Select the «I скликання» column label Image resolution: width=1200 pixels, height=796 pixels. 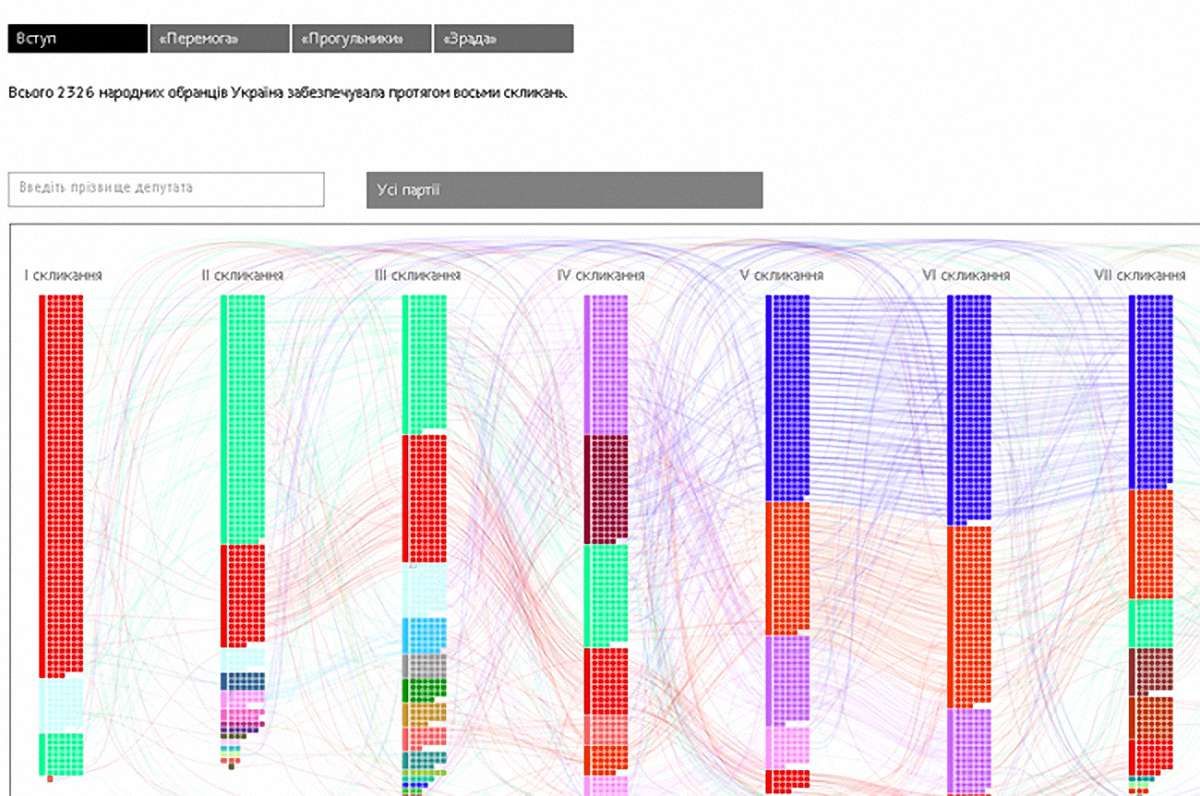(63, 275)
